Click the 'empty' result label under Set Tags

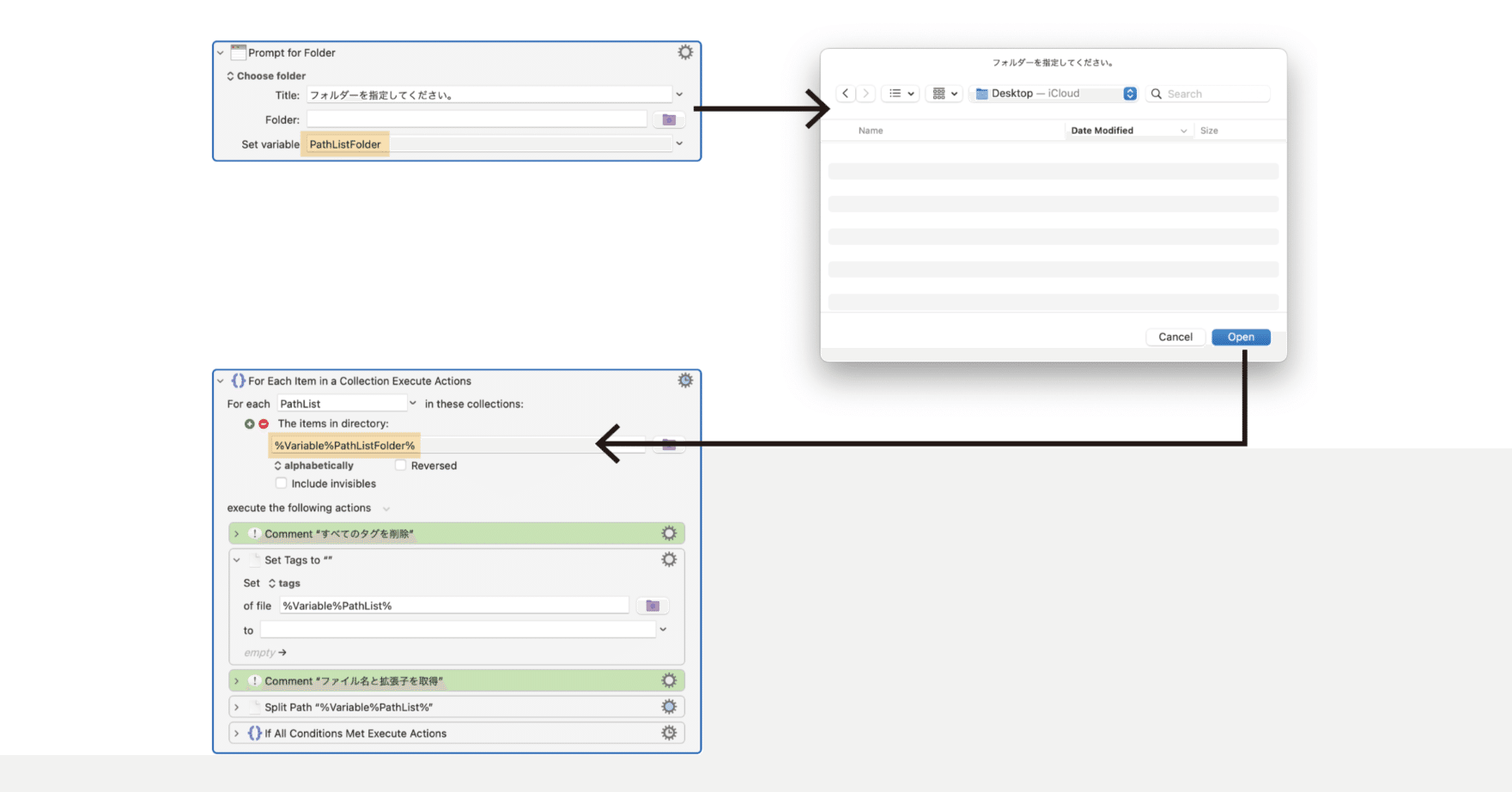click(x=259, y=653)
